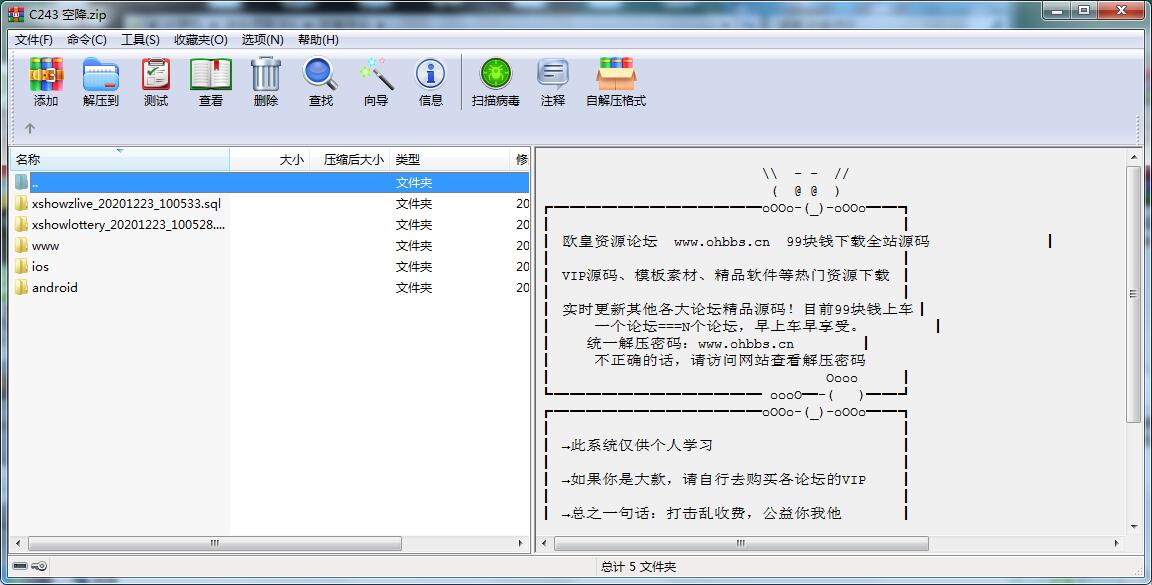
Task: Select folder xshowlottery_20201223_100528
Action: [128, 225]
